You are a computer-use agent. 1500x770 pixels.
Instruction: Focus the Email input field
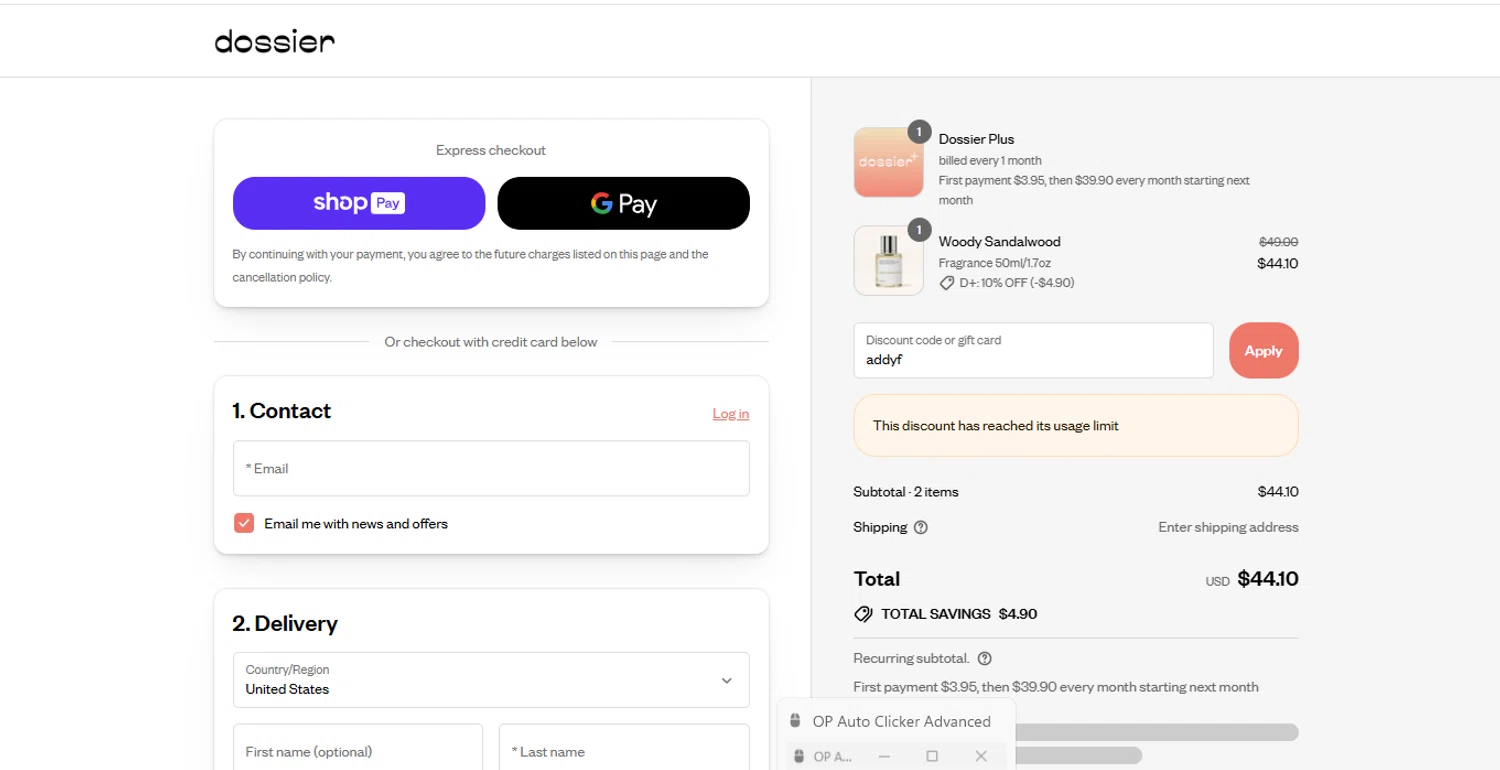tap(491, 468)
